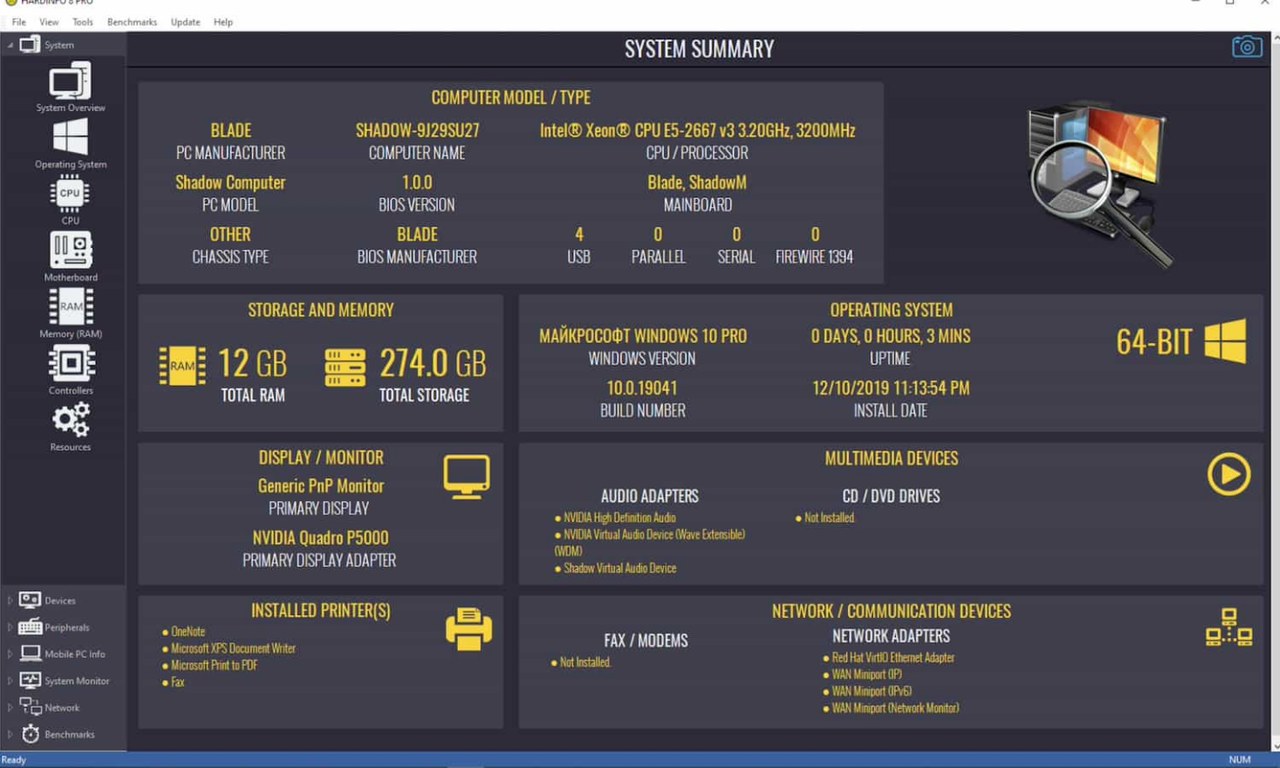Viewport: 1280px width, 768px height.
Task: Open the View menu
Action: pos(49,22)
